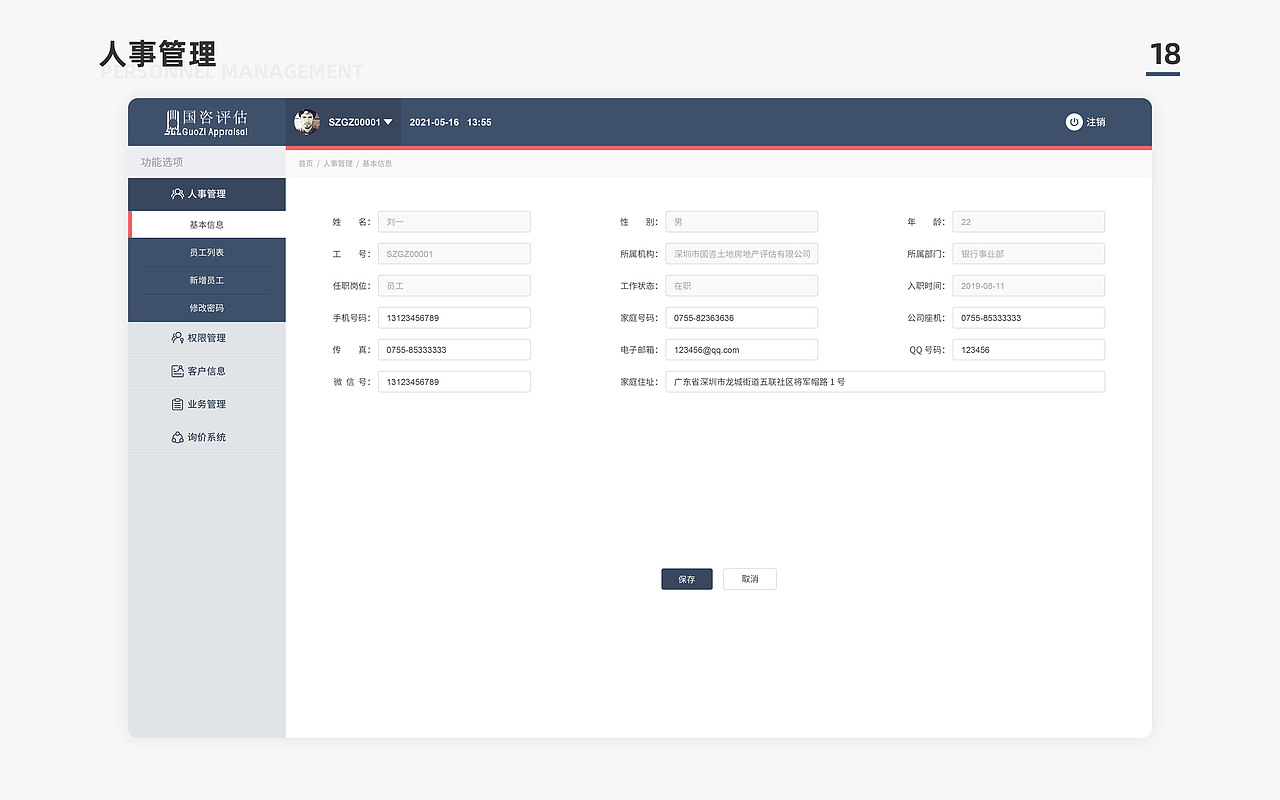1280x800 pixels.
Task: Open the 修改密码 submenu item
Action: pos(207,308)
